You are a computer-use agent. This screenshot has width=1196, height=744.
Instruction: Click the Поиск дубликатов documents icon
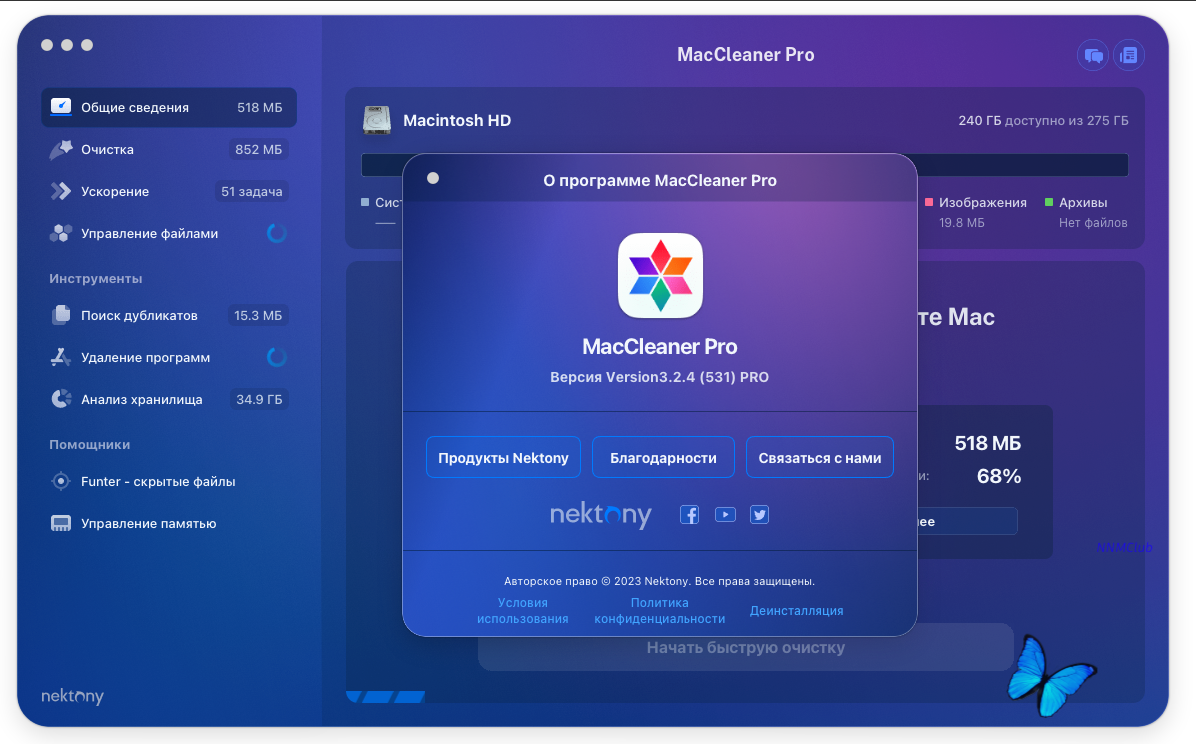point(61,315)
